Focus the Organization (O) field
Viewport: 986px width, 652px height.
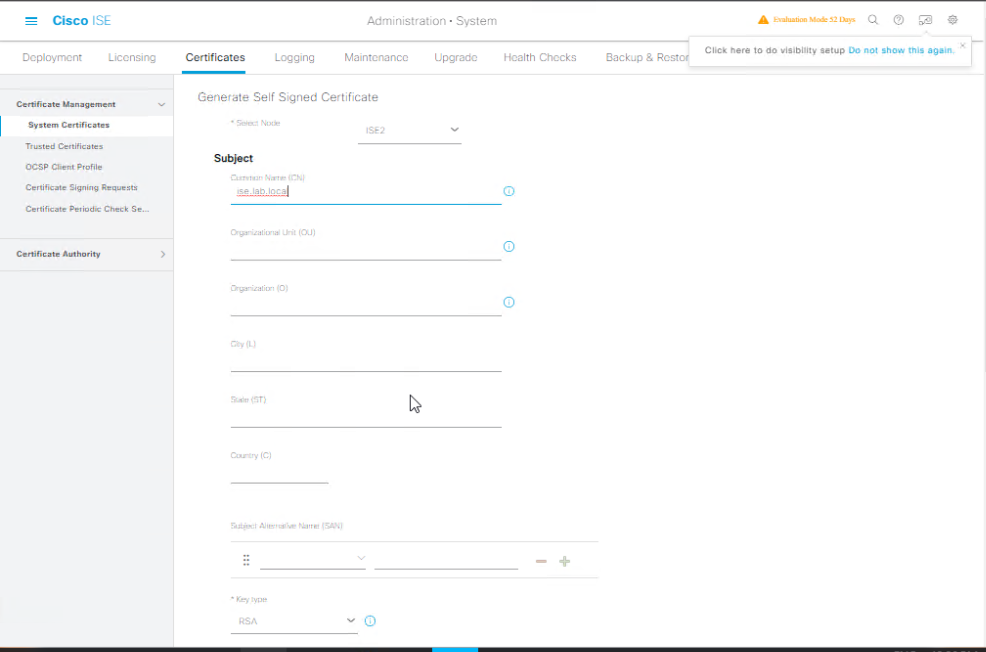click(366, 304)
